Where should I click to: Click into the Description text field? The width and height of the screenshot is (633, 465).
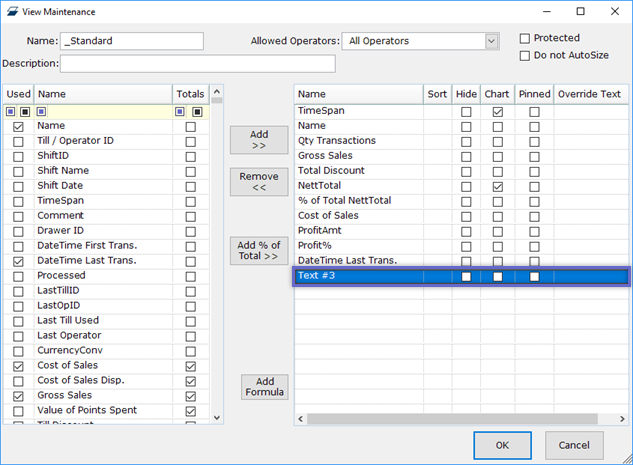click(x=197, y=64)
